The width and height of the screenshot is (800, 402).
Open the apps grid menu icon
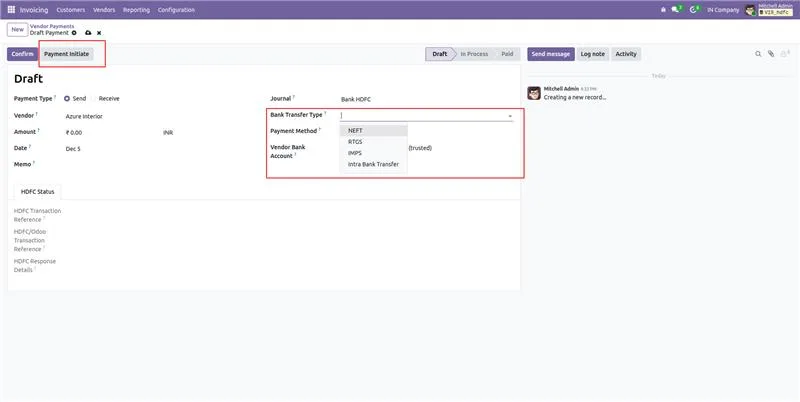click(x=11, y=10)
